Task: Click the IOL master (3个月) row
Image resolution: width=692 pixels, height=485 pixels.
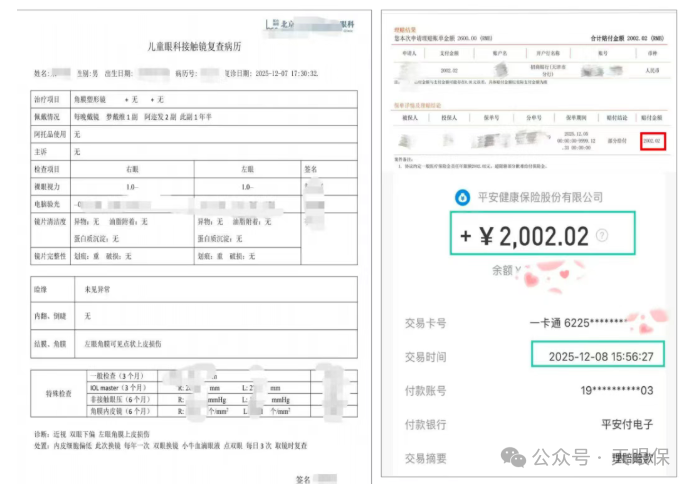Action: 130,385
